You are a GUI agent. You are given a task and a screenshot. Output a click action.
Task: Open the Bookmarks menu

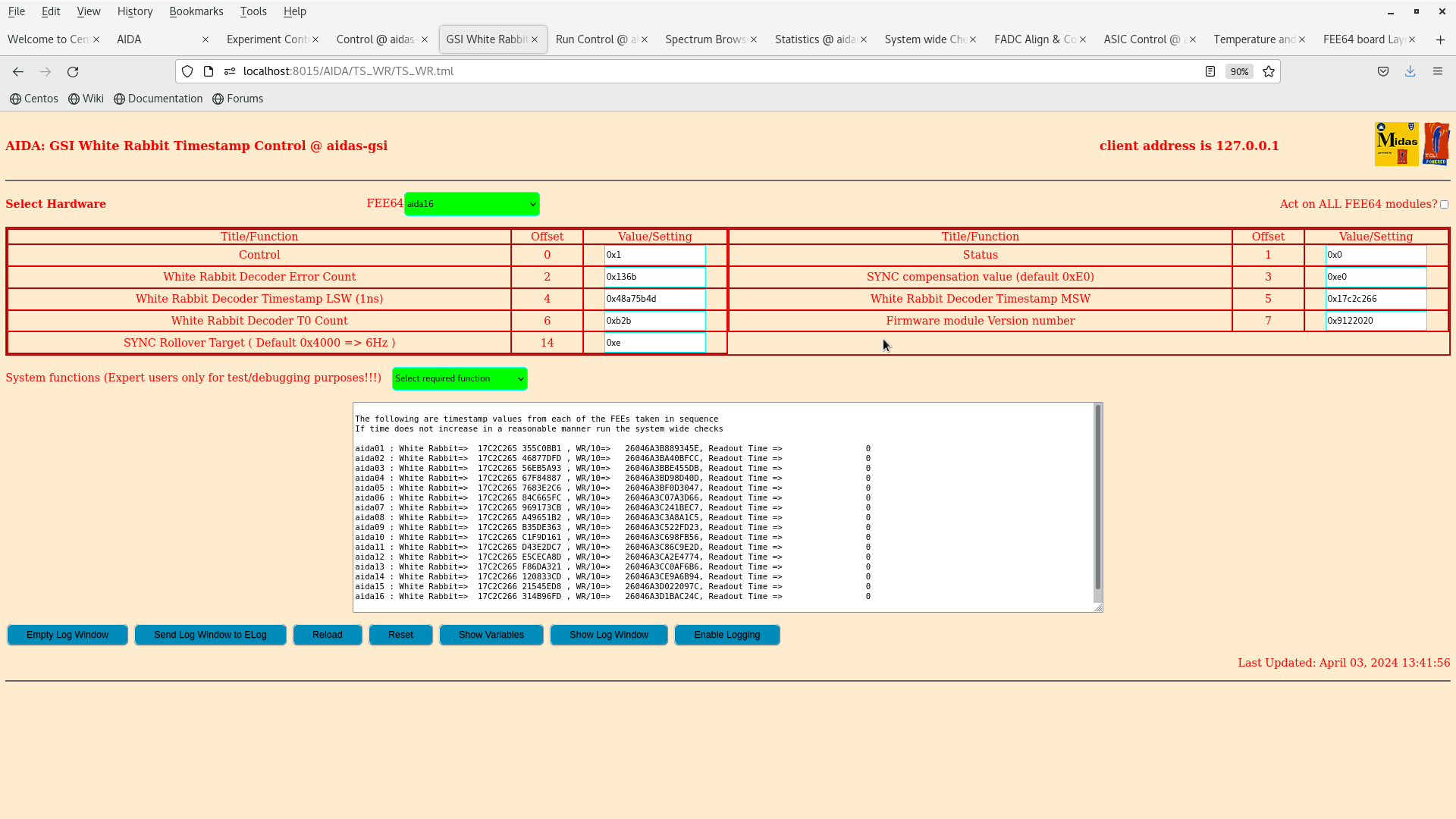[196, 11]
